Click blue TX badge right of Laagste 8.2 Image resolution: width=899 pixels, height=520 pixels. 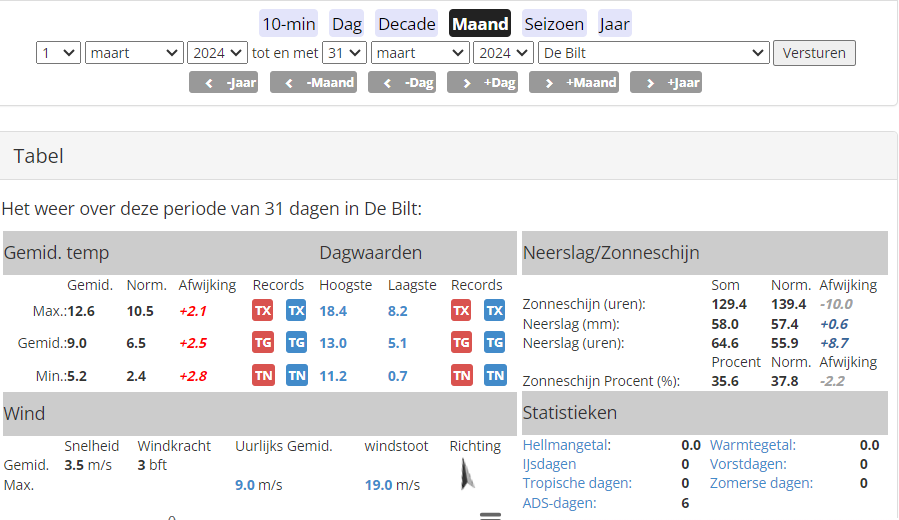pyautogui.click(x=495, y=310)
